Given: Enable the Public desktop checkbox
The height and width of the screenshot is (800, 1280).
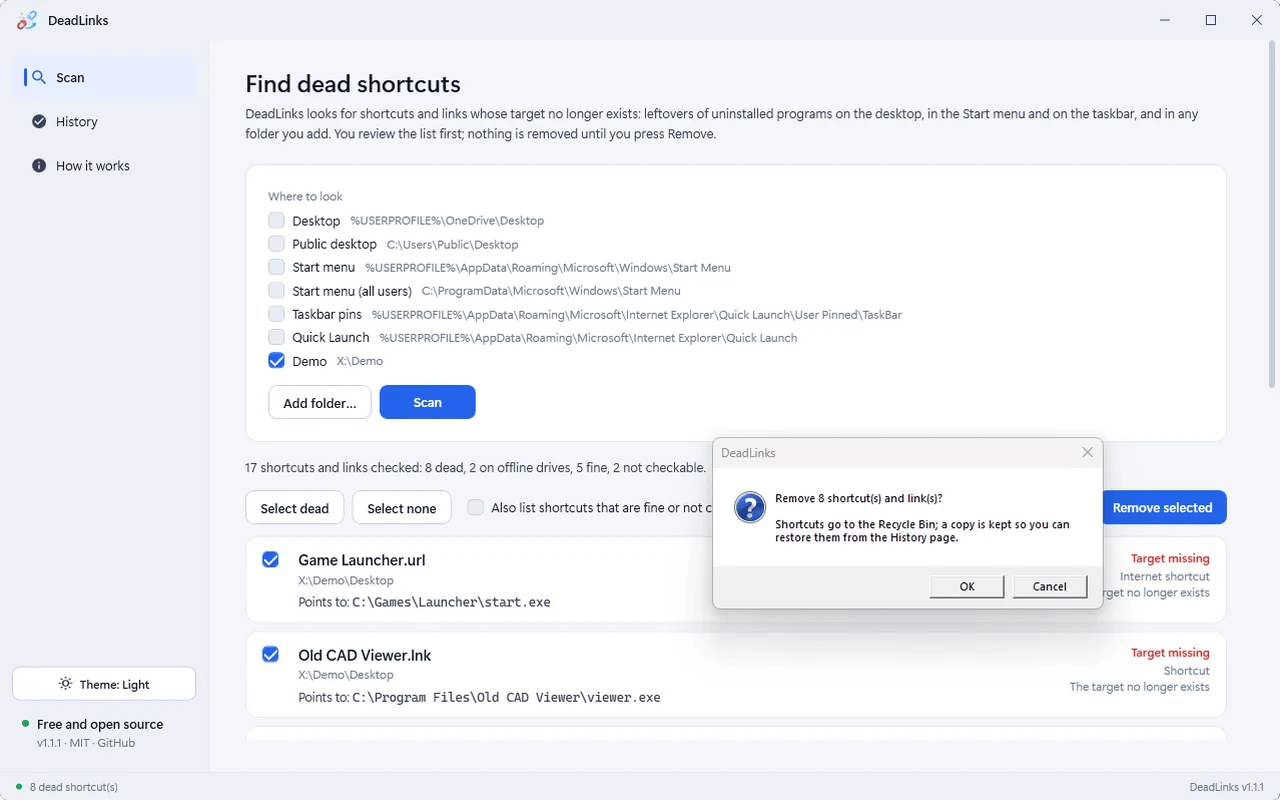Looking at the screenshot, I should (x=277, y=243).
